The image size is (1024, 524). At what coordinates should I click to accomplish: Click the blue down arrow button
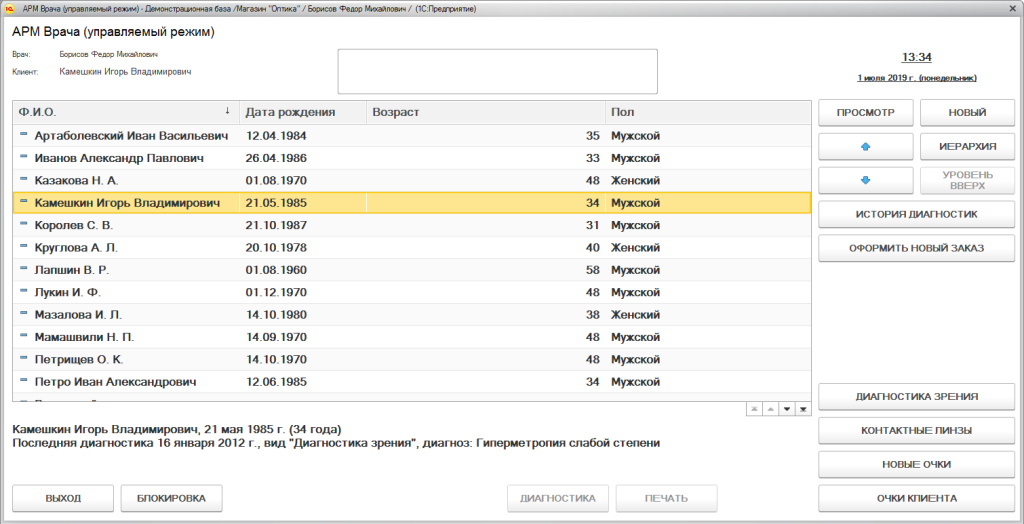click(865, 181)
